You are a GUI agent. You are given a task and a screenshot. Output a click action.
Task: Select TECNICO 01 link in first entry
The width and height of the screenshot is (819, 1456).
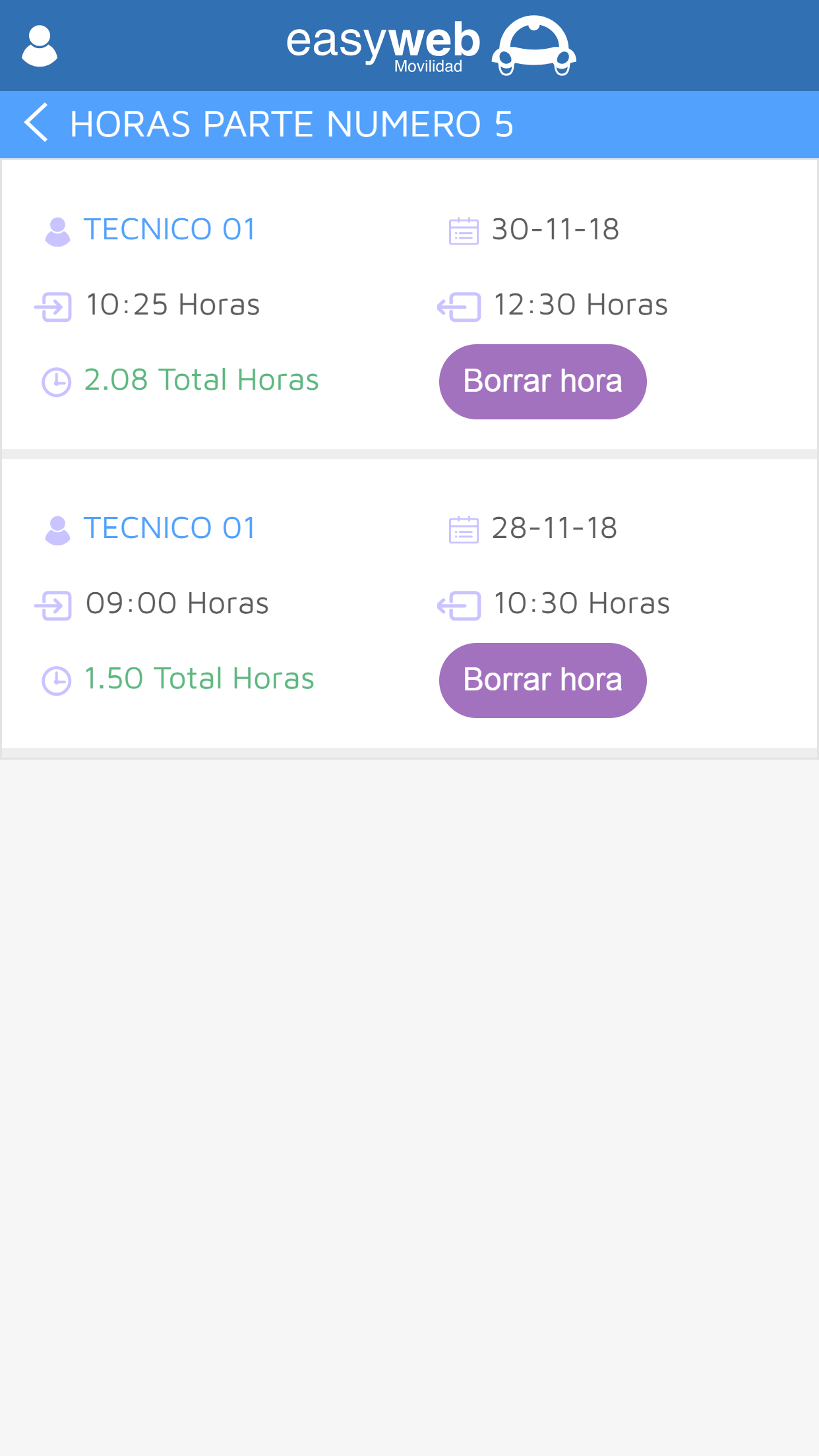(169, 229)
